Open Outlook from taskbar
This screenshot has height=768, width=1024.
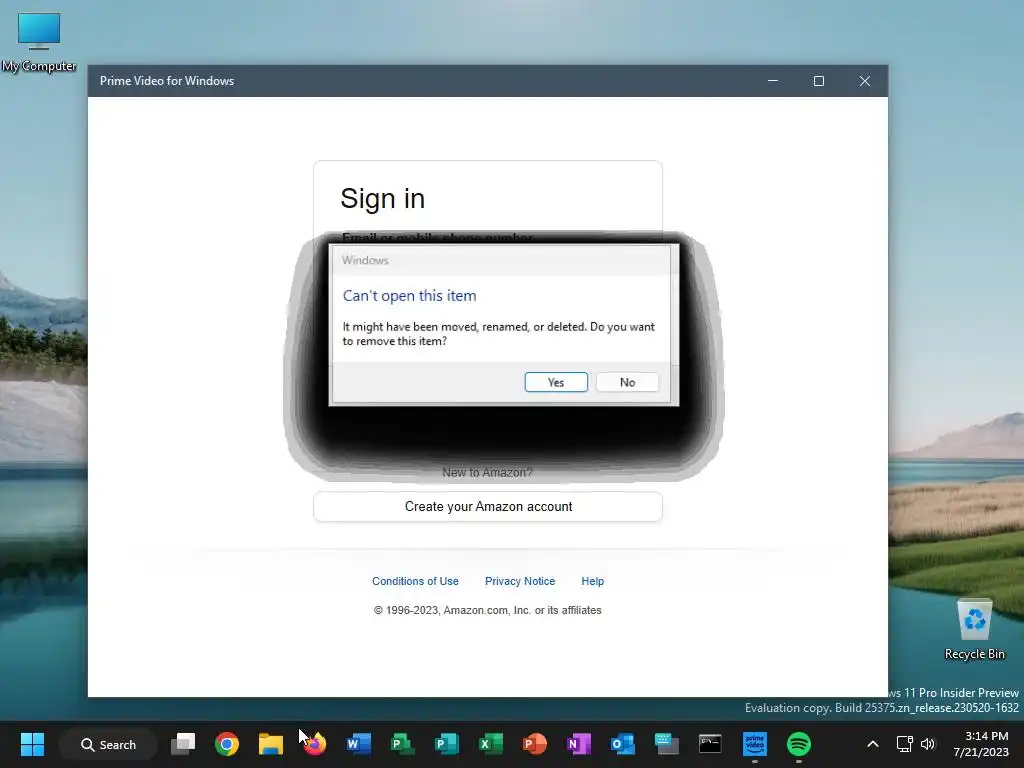[622, 744]
